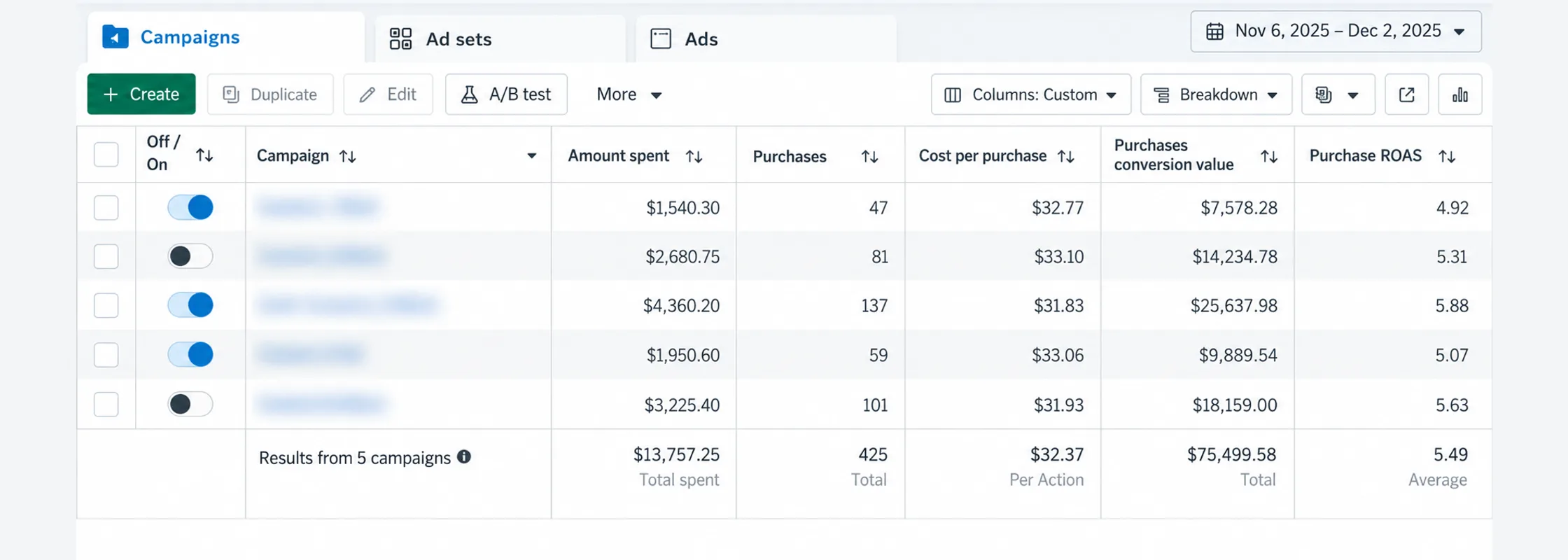Image resolution: width=1568 pixels, height=560 pixels.
Task: Sort by Campaign name arrows icon
Action: point(348,156)
